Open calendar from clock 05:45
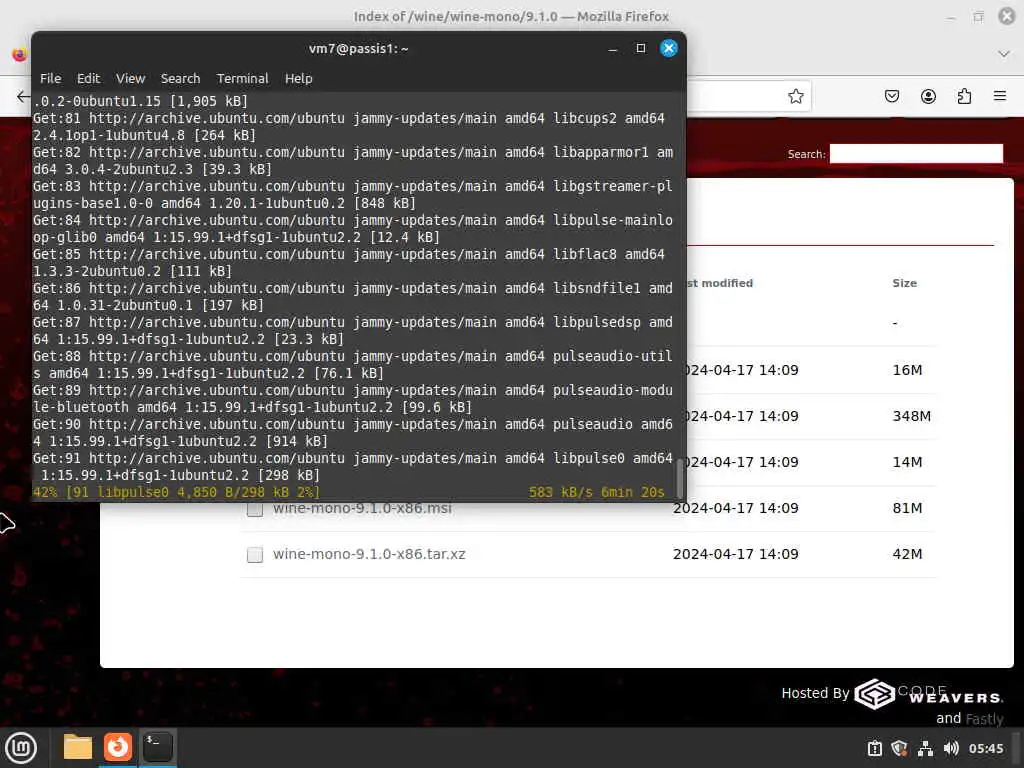The image size is (1024, 768). click(985, 748)
